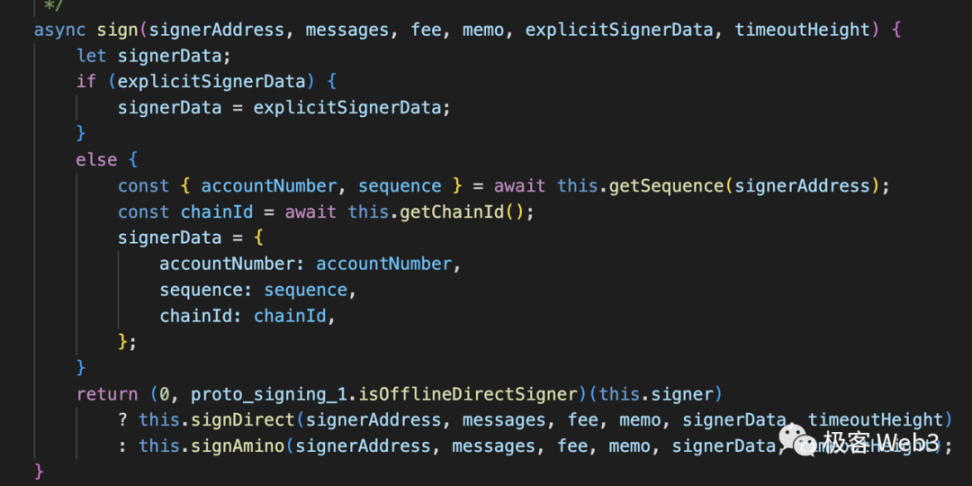The image size is (972, 486).
Task: Click the proto_signing_1 module reference
Action: pos(263,394)
